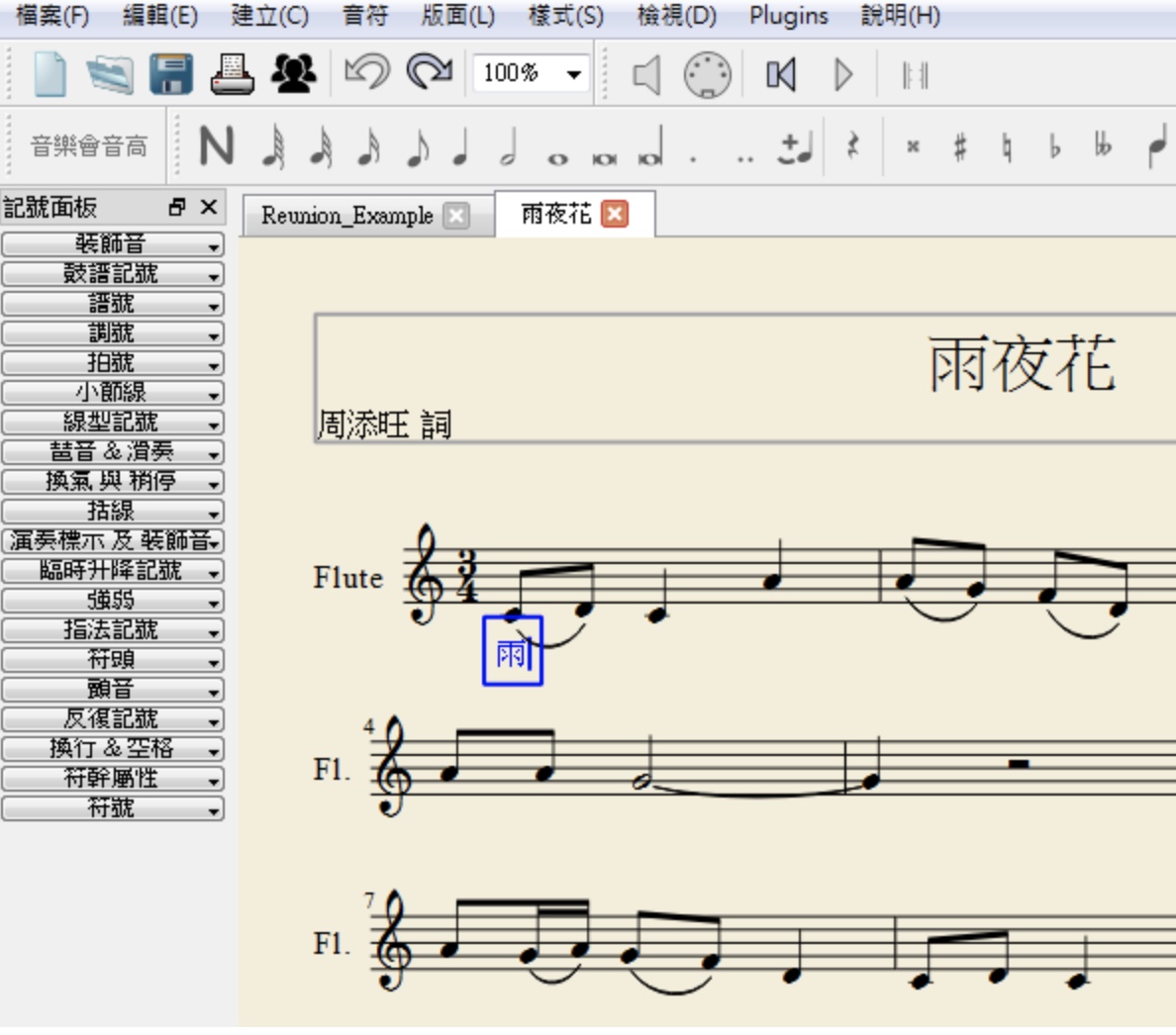Apply the double sharp accidental
Image resolution: width=1176 pixels, height=1035 pixels.
click(x=913, y=146)
